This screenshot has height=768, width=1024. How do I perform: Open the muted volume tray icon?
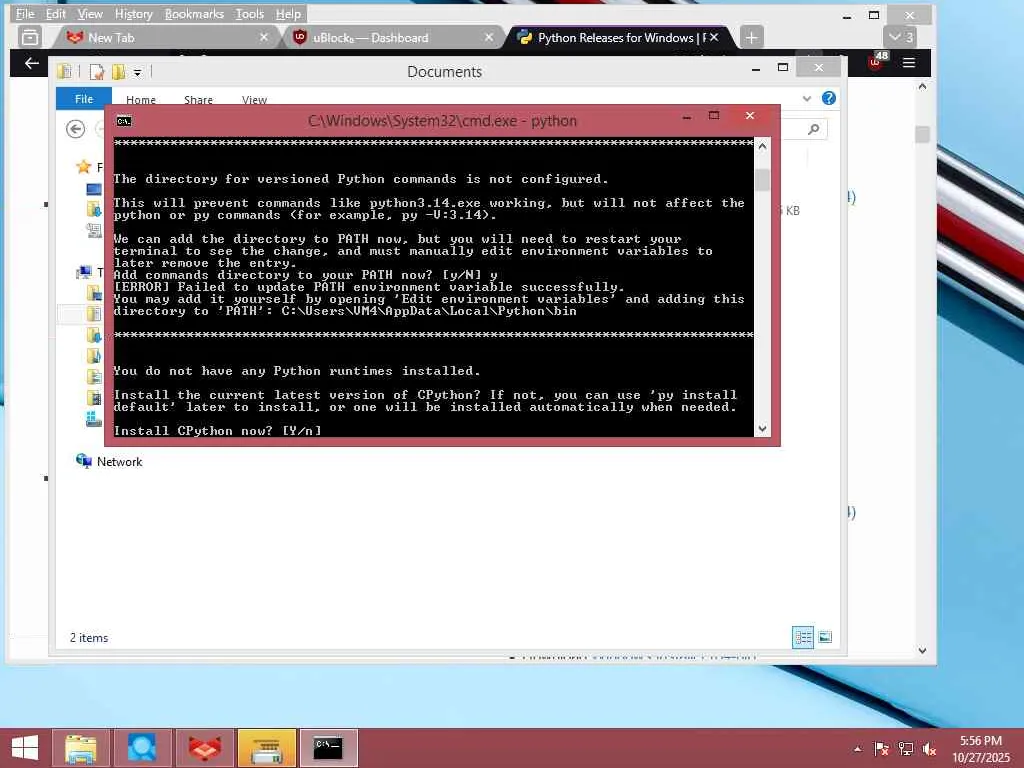(x=930, y=749)
